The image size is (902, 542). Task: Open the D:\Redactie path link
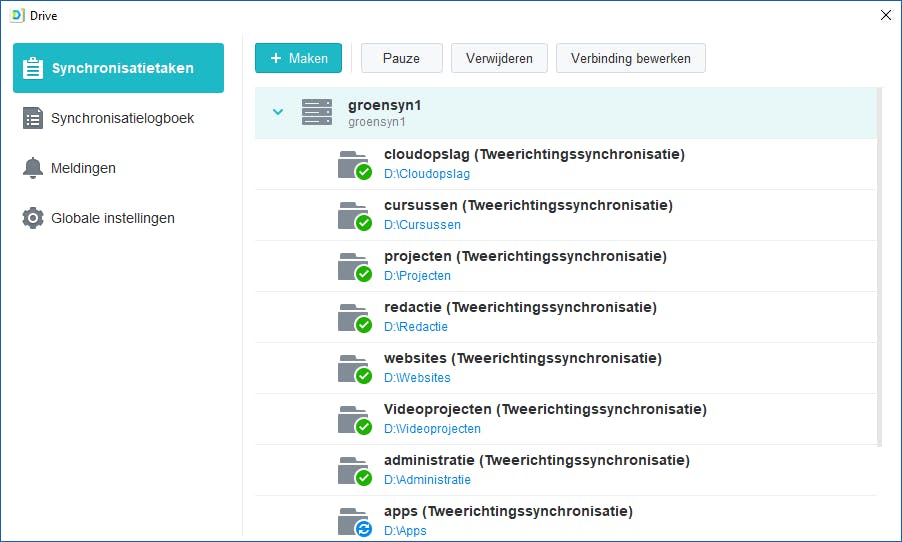point(415,327)
